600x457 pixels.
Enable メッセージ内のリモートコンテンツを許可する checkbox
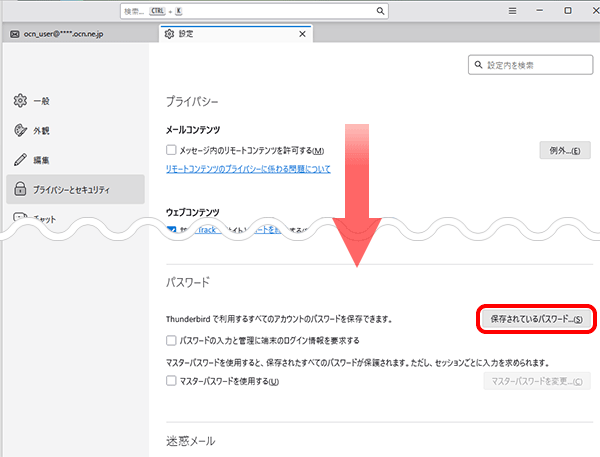point(172,149)
